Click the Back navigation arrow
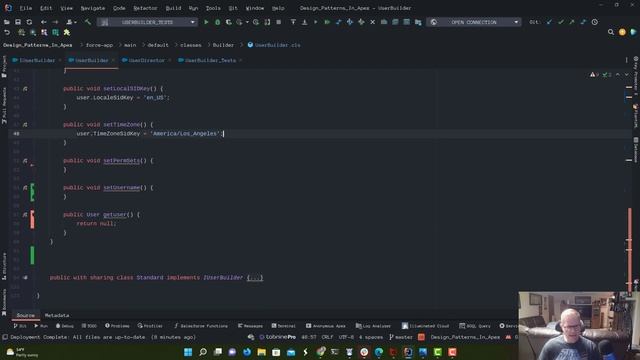 43,22
